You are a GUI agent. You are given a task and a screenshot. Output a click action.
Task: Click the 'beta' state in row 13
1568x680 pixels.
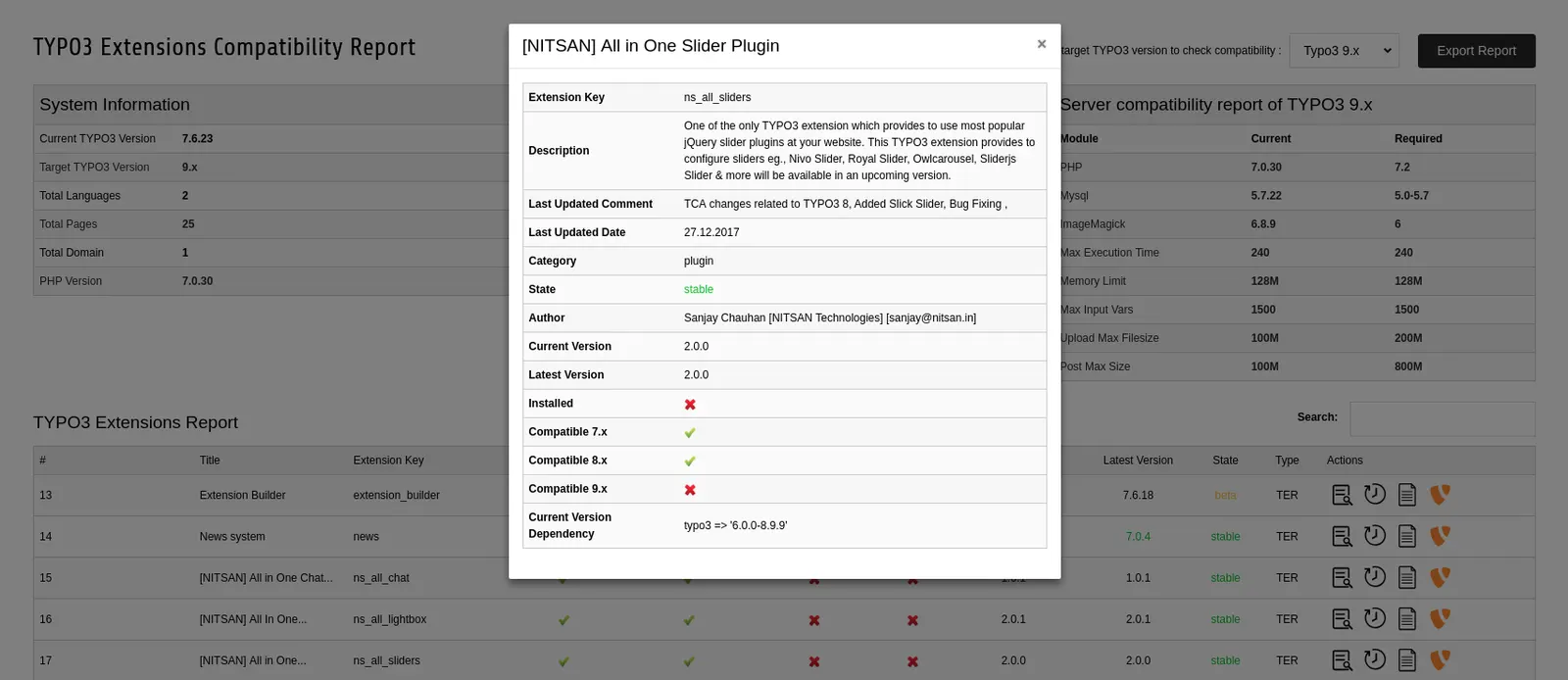1225,495
